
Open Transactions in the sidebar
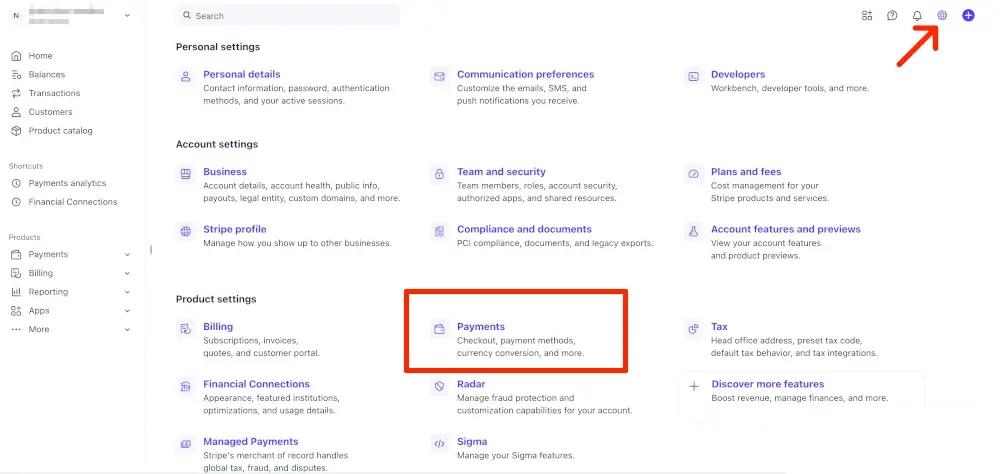(x=54, y=93)
